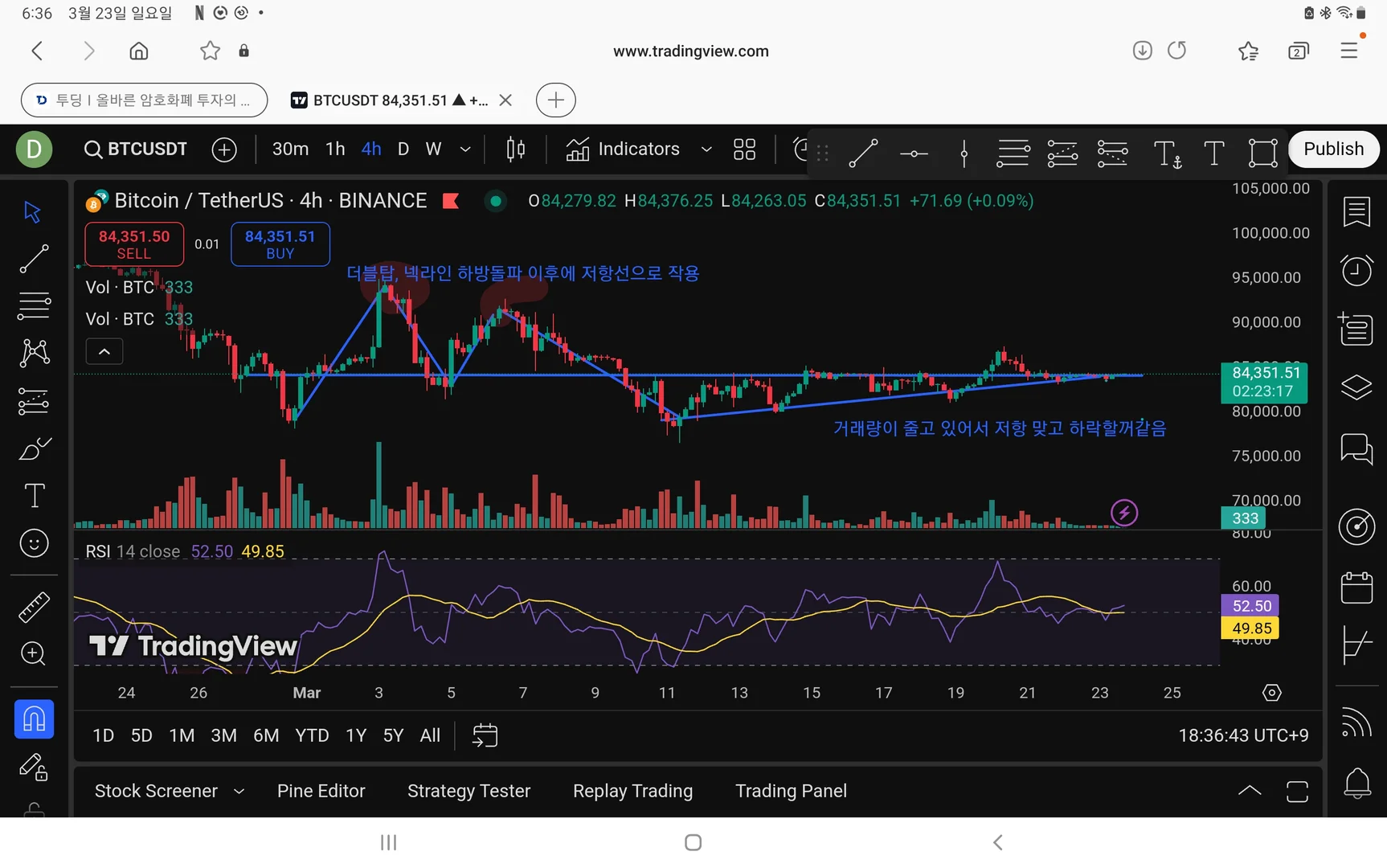Viewport: 1387px width, 868px height.
Task: Click the zoom in magnifier tool
Action: click(x=34, y=653)
